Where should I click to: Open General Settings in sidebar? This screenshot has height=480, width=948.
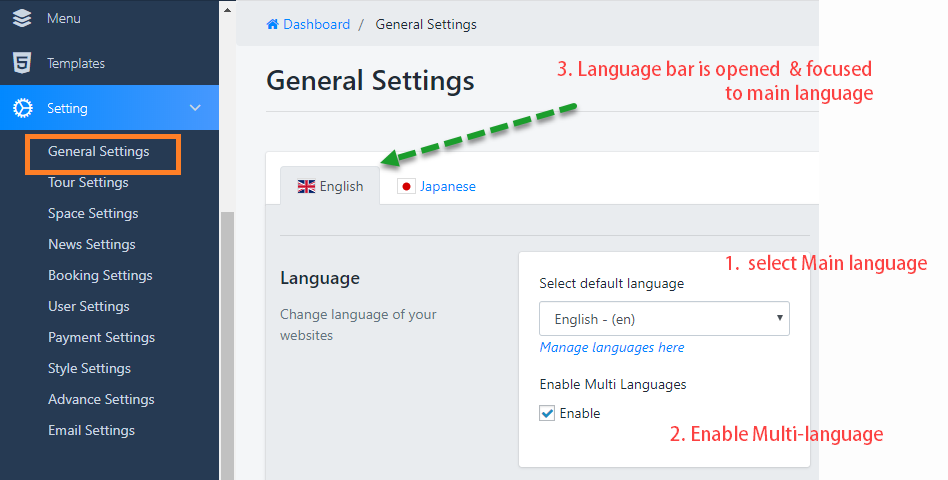pos(98,152)
